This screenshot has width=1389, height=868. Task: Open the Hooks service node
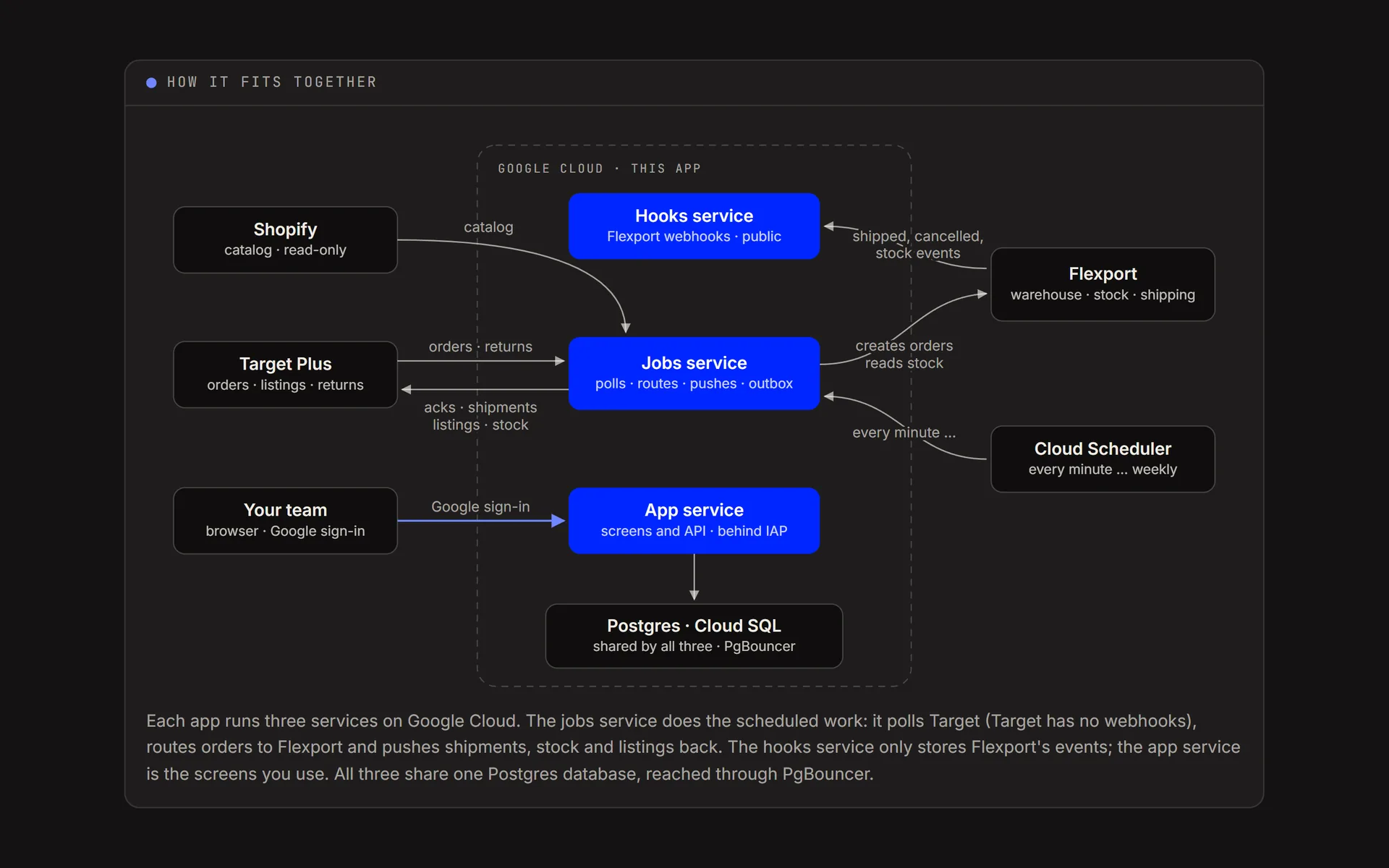[x=694, y=226]
